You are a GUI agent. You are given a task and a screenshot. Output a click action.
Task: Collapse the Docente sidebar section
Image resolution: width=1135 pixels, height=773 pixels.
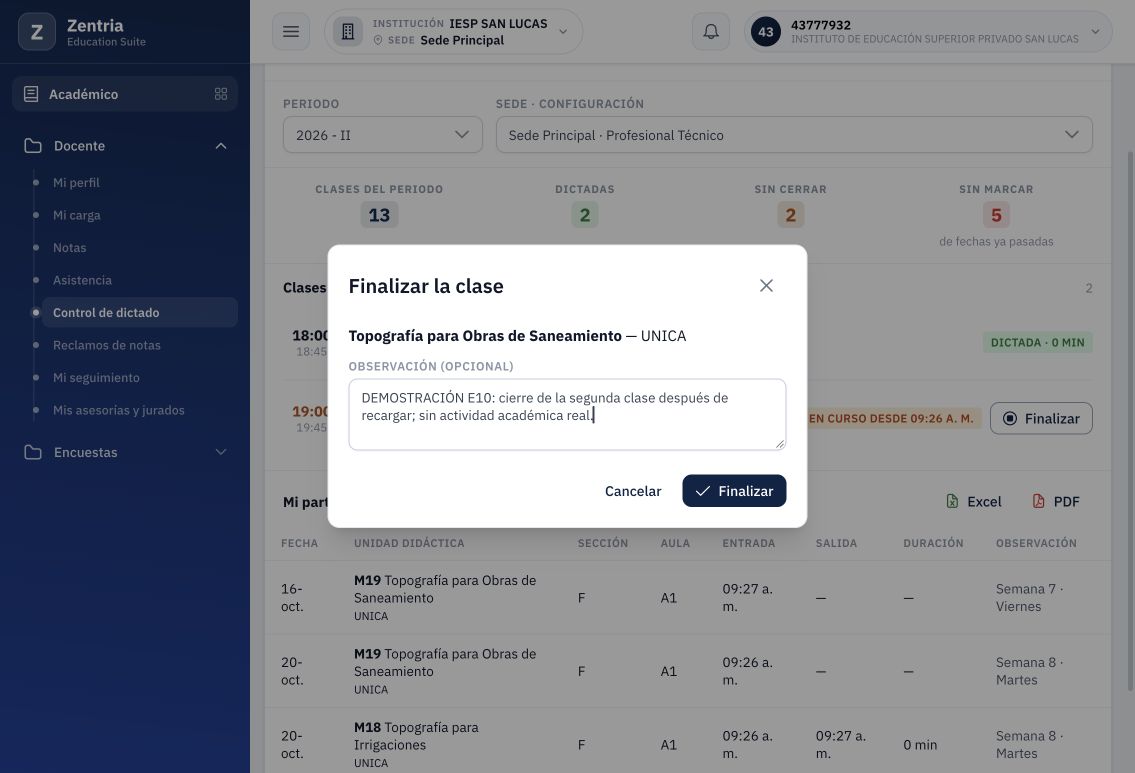point(221,146)
